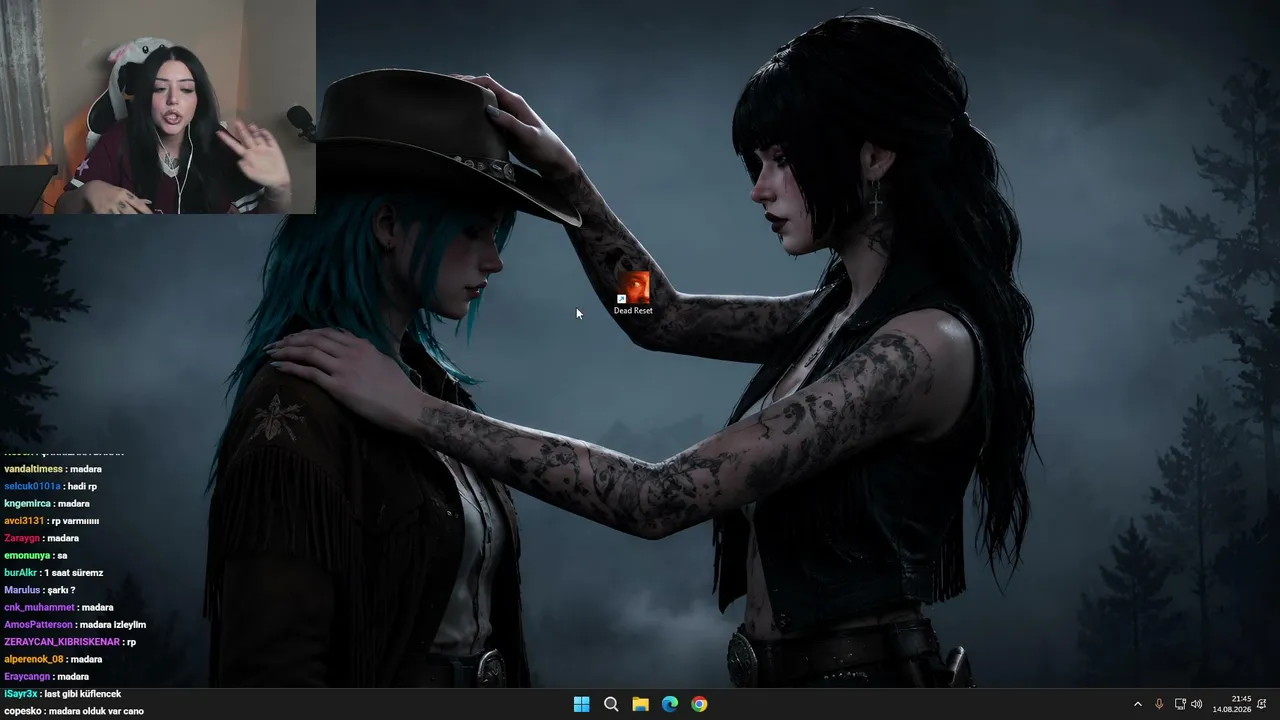
Task: Select Zaraygn's "madara" chat line
Action: tap(42, 538)
